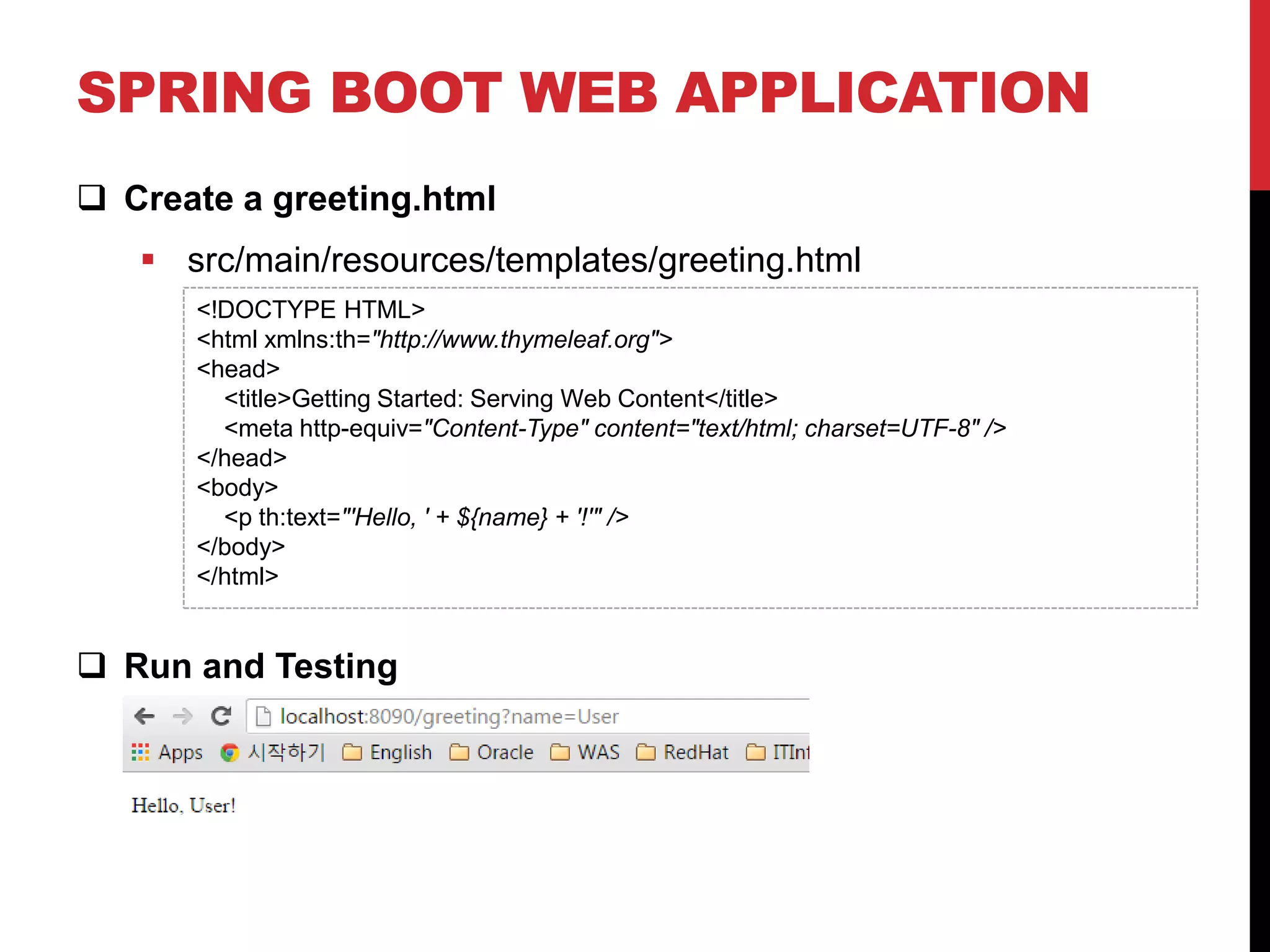1270x952 pixels.
Task: Click the Spring Boot Web Application title
Action: click(583, 93)
